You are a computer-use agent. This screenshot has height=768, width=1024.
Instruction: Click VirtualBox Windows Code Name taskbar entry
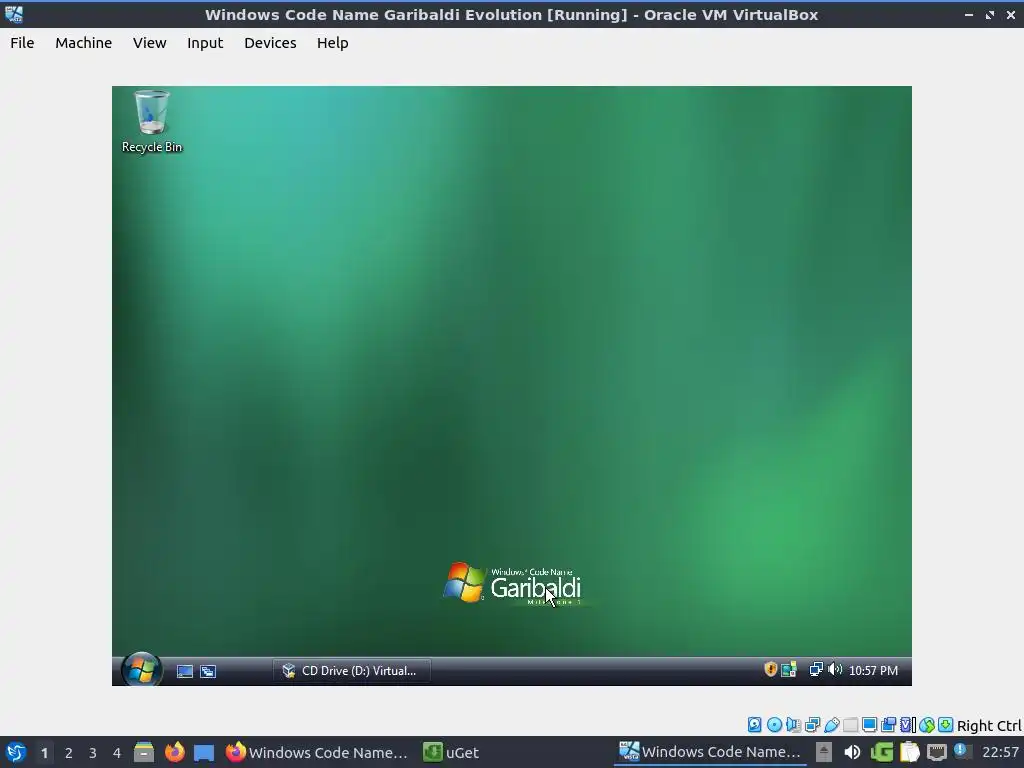tap(711, 752)
